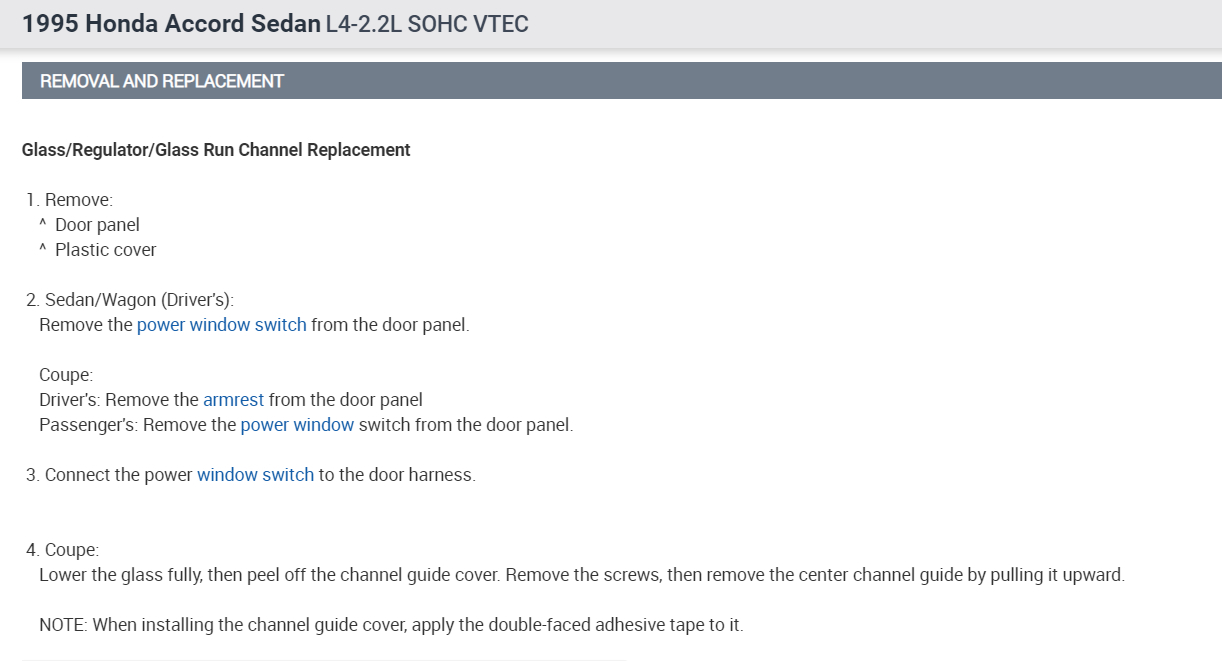Click the window switch link in step 3
This screenshot has width=1222, height=661.
click(255, 475)
